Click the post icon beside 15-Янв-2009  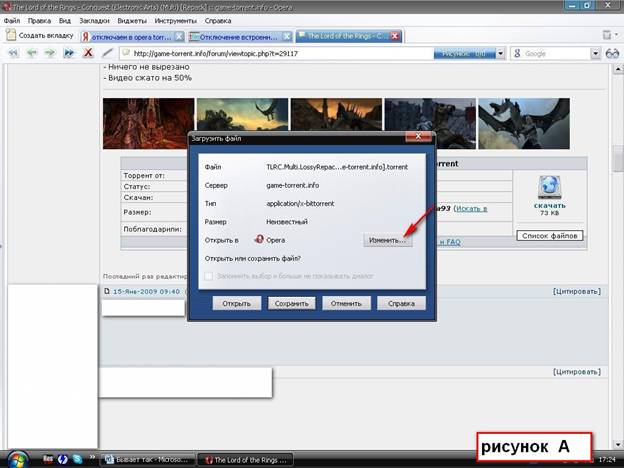107,291
